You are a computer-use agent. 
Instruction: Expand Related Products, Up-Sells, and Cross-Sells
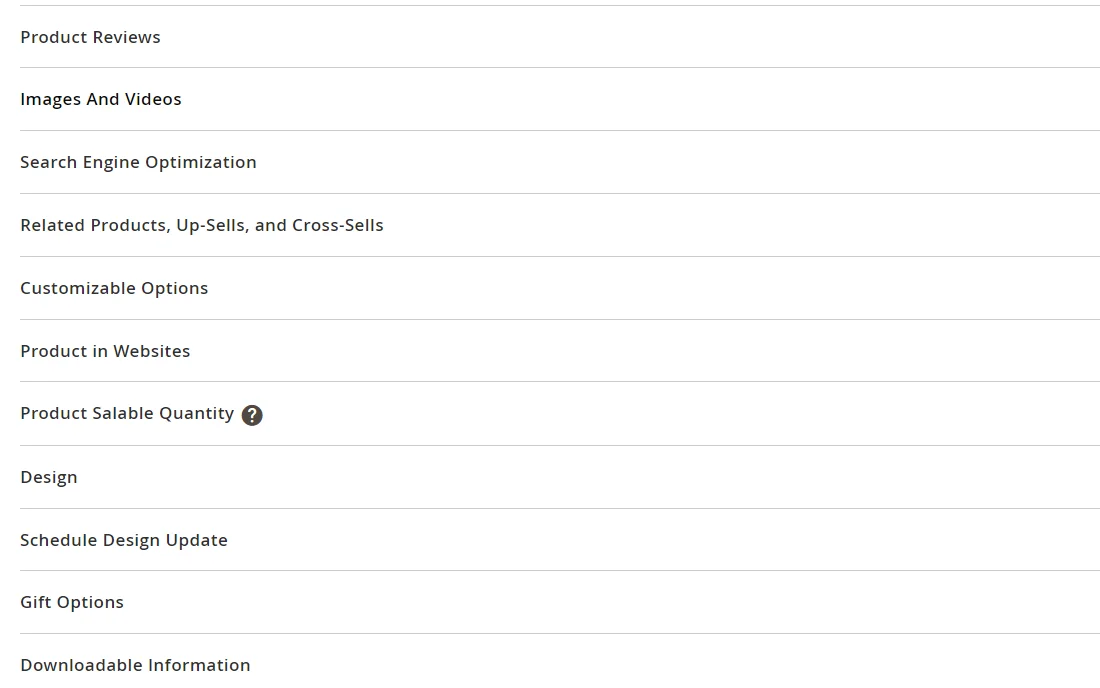tap(202, 225)
